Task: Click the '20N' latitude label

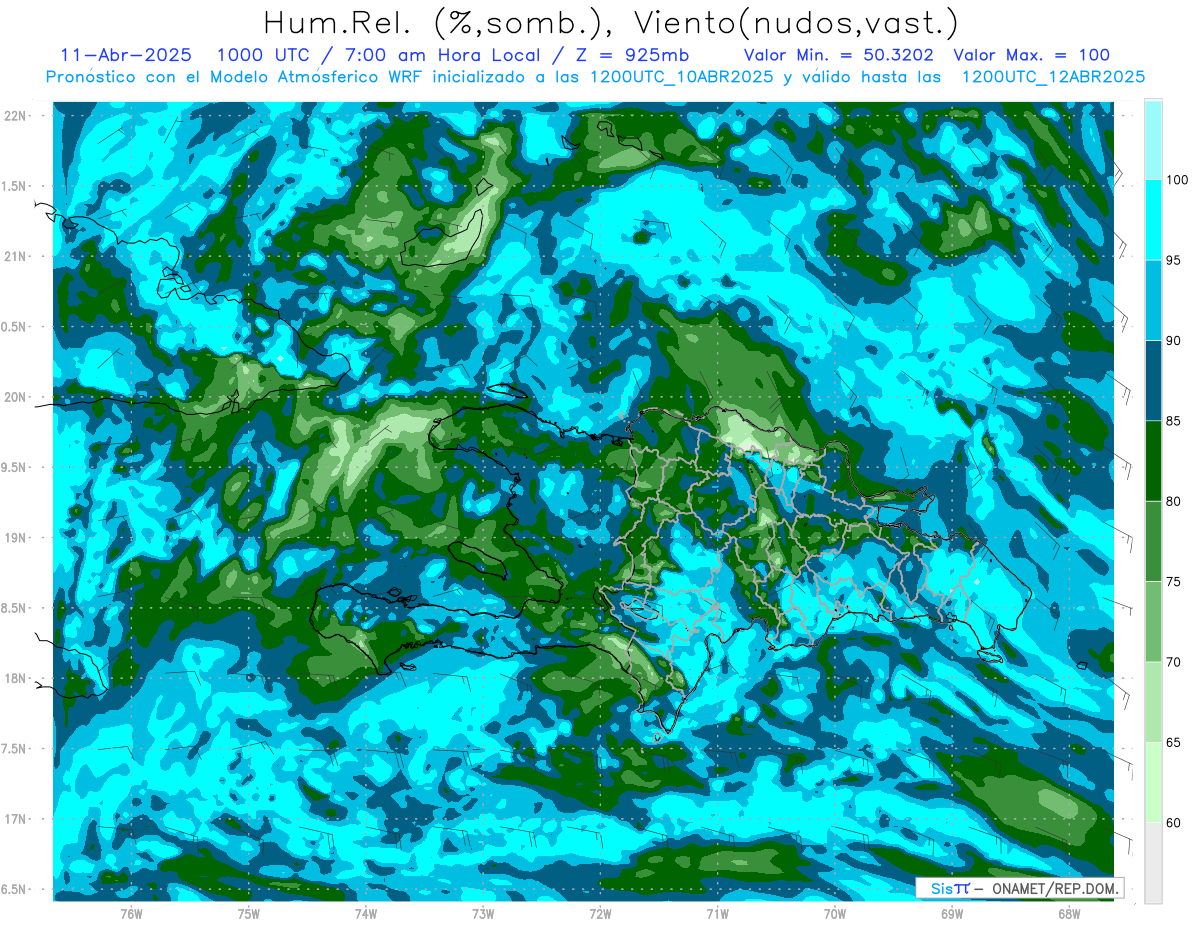Action: coord(15,397)
